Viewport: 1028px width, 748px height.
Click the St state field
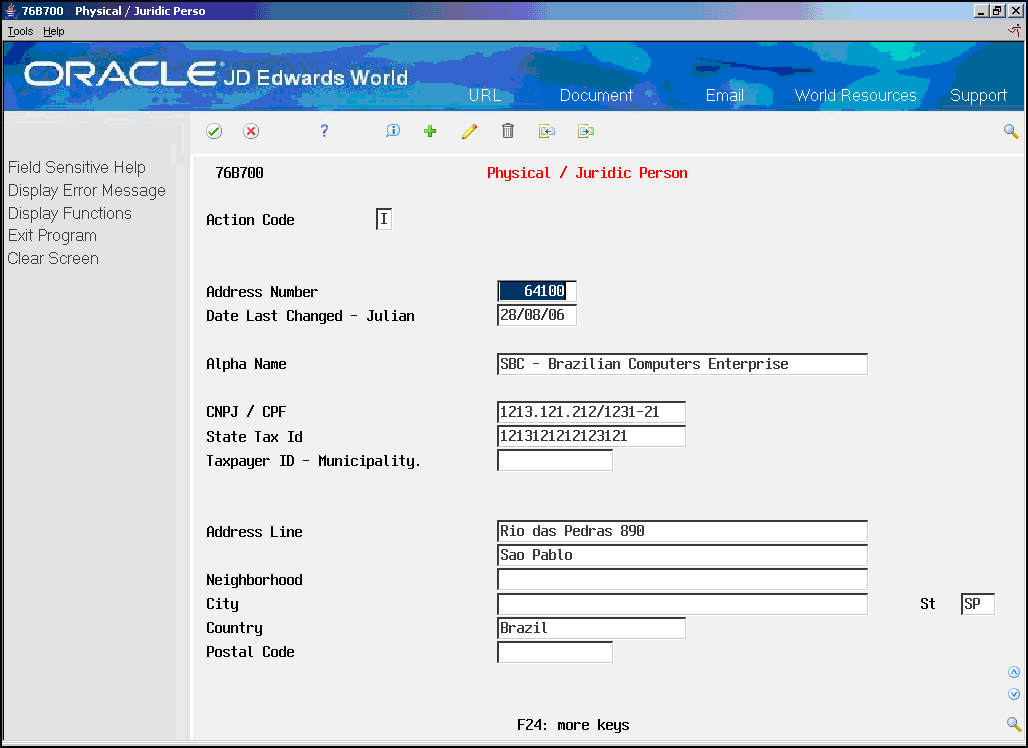point(978,604)
